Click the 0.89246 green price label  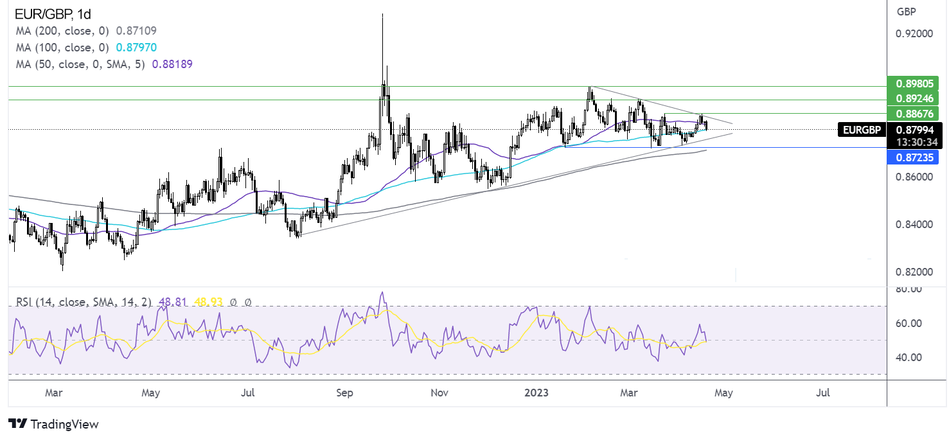[x=911, y=99]
